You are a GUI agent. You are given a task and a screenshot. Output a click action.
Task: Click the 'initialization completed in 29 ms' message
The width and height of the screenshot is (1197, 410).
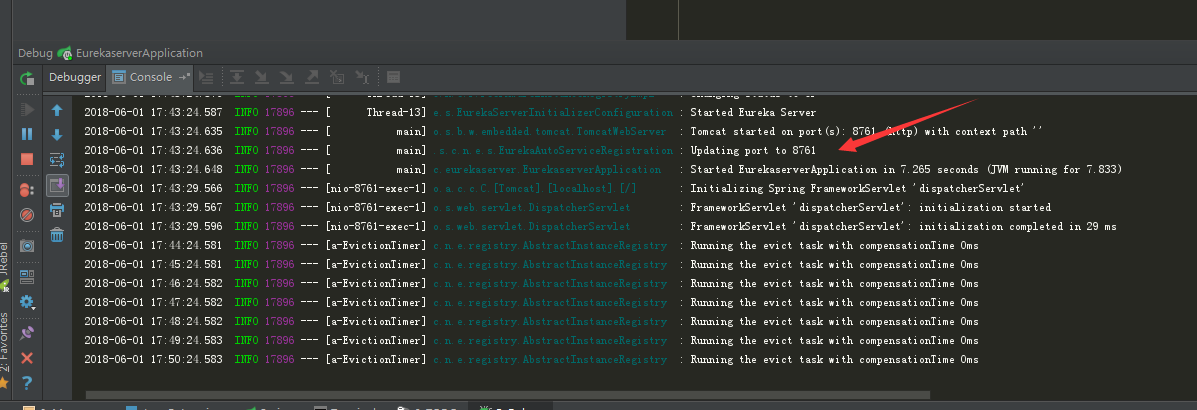click(x=903, y=227)
